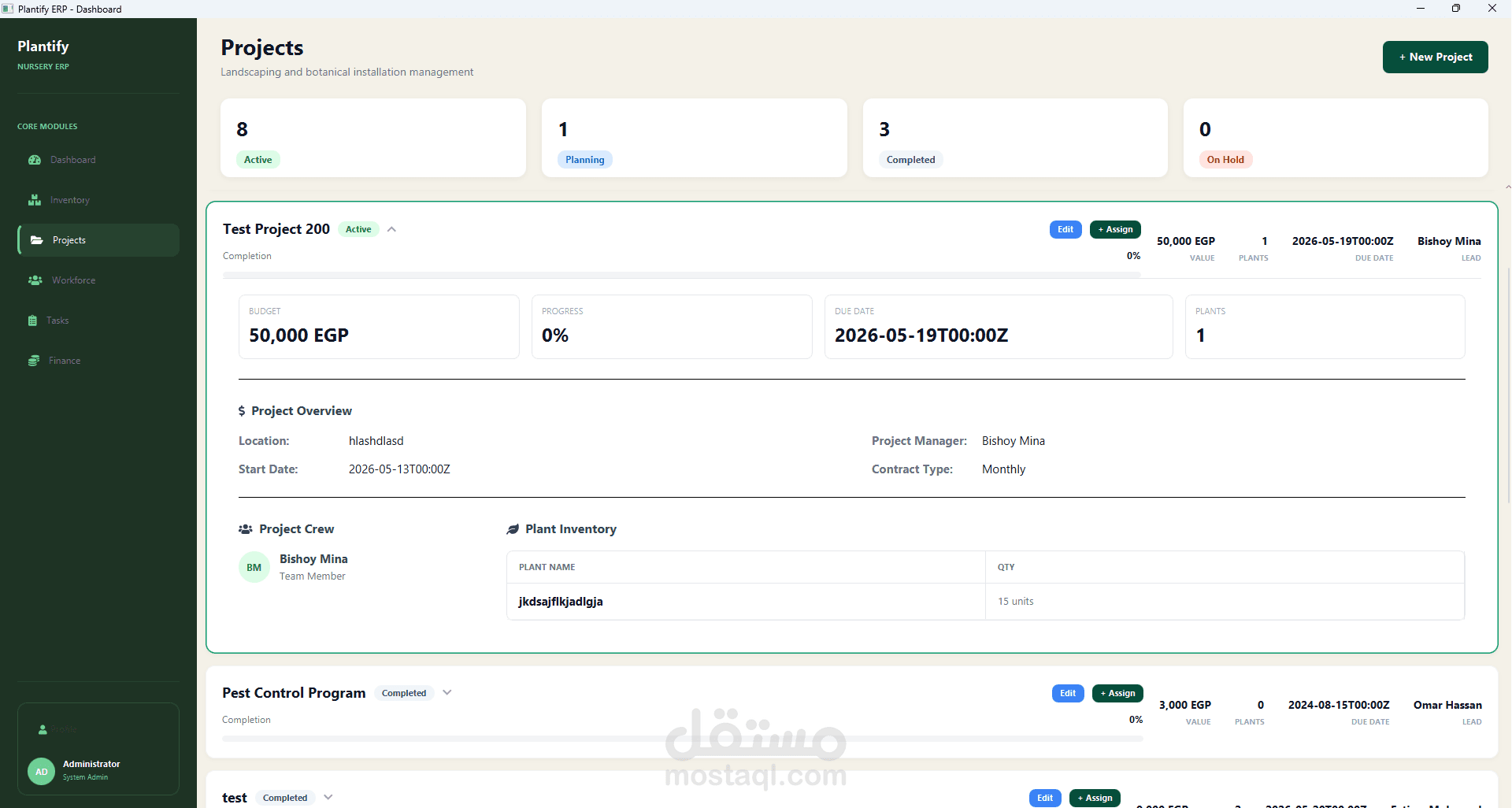1512x808 pixels.
Task: Click the Project Crew group icon
Action: coord(246,529)
